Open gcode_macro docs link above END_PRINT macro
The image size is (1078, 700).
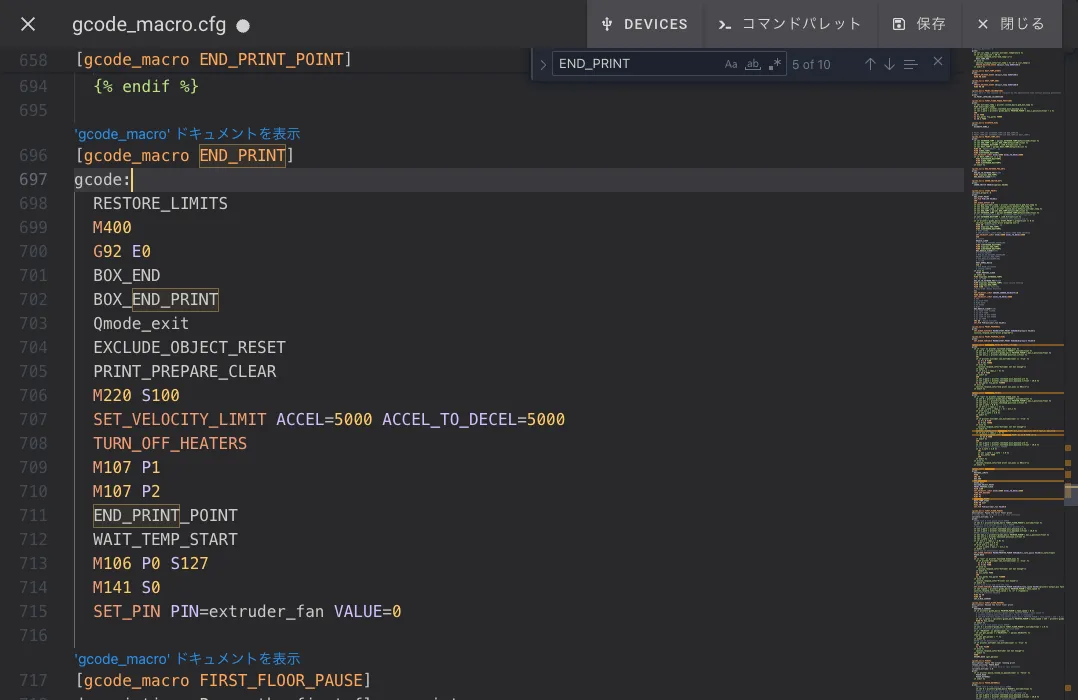tap(187, 133)
